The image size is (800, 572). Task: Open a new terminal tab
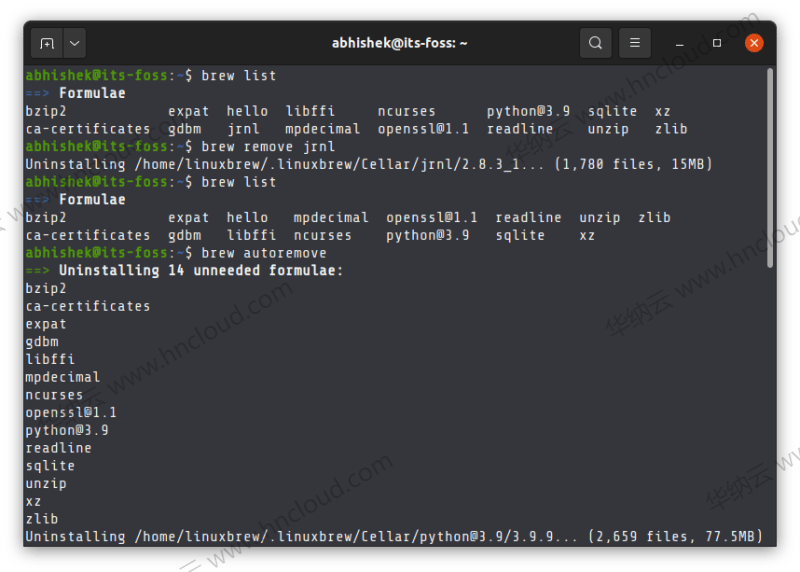47,43
